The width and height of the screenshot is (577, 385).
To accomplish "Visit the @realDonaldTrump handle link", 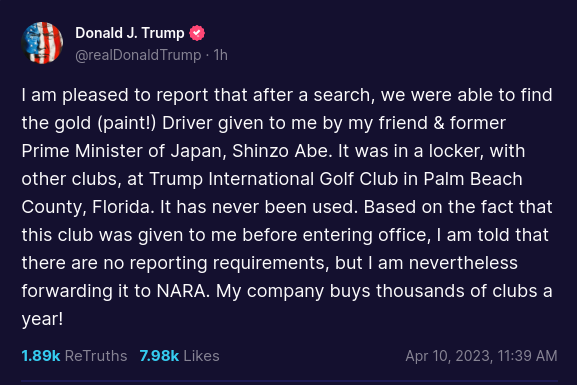I will 138,55.
